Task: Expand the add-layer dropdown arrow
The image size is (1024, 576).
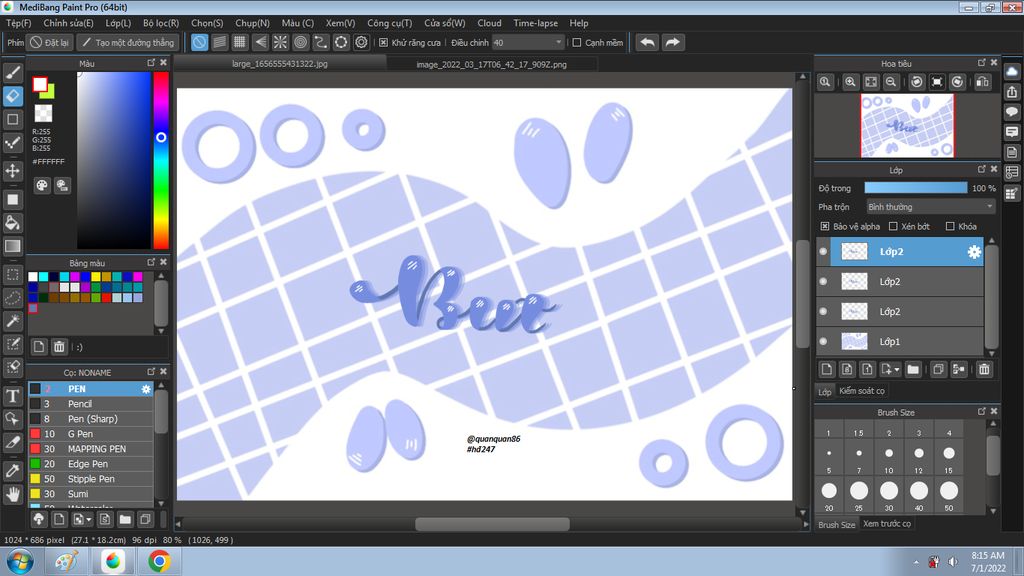Action: click(x=897, y=370)
